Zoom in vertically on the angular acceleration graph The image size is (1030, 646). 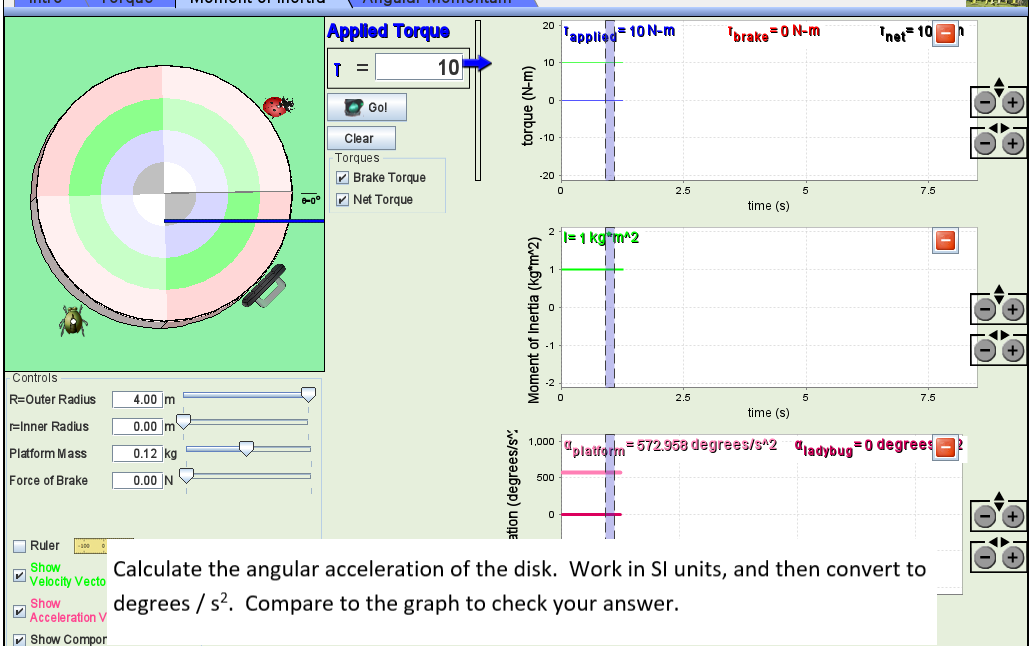click(1012, 517)
